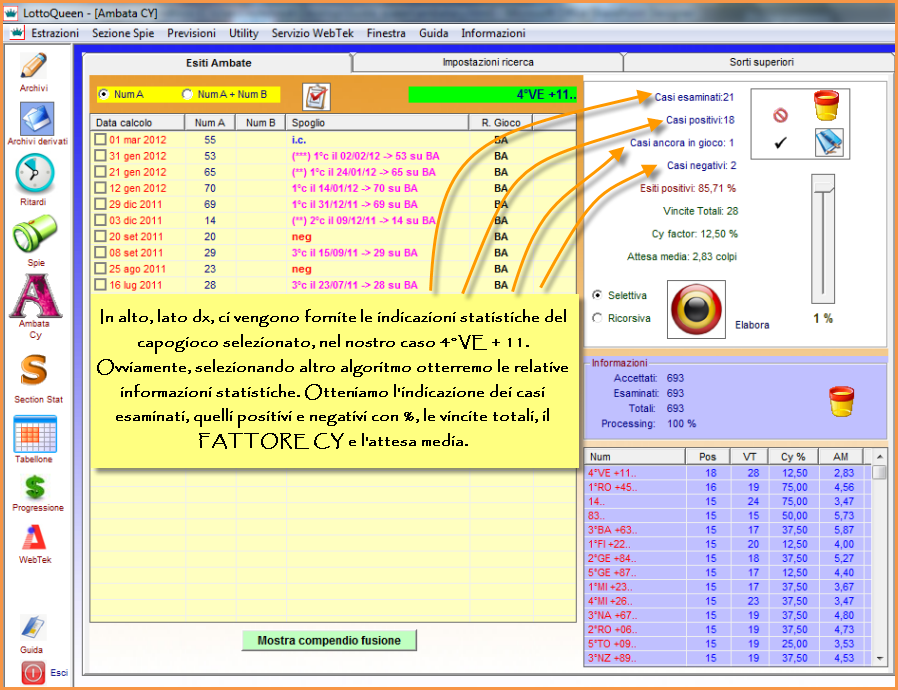Screen dimensions: 898x690
Task: Select the 4°MI +26.. row
Action: click(728, 601)
